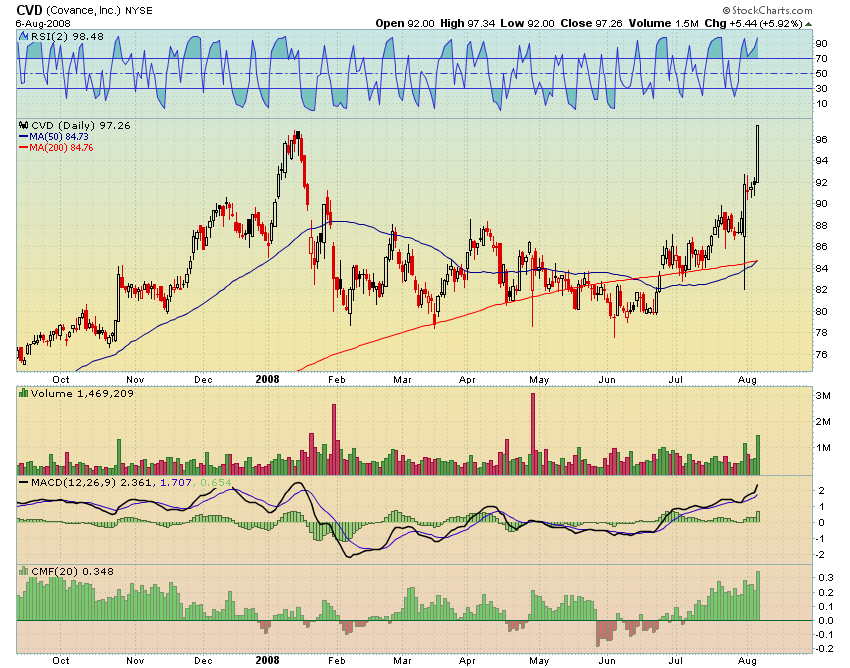The width and height of the screenshot is (850, 668).
Task: Click the final rightmost green CMF bar
Action: click(758, 595)
